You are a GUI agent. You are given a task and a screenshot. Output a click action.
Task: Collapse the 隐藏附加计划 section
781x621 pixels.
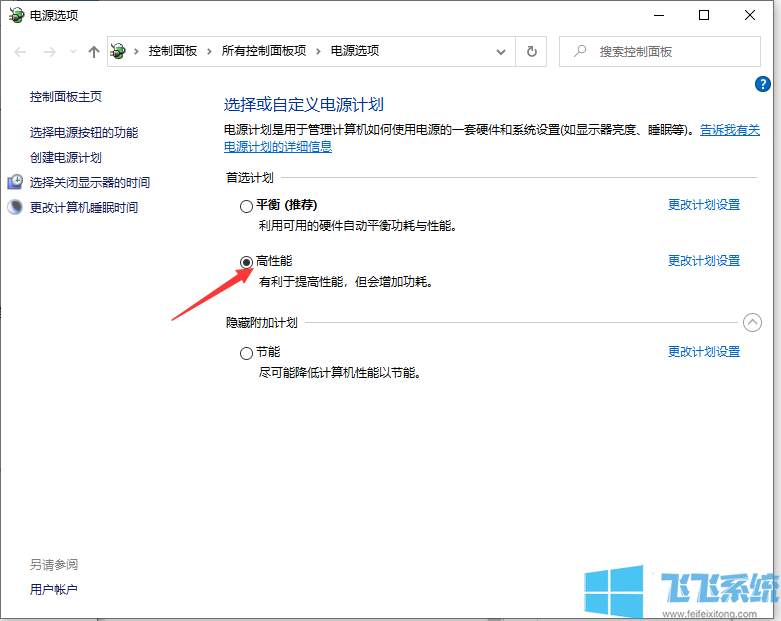click(x=752, y=322)
